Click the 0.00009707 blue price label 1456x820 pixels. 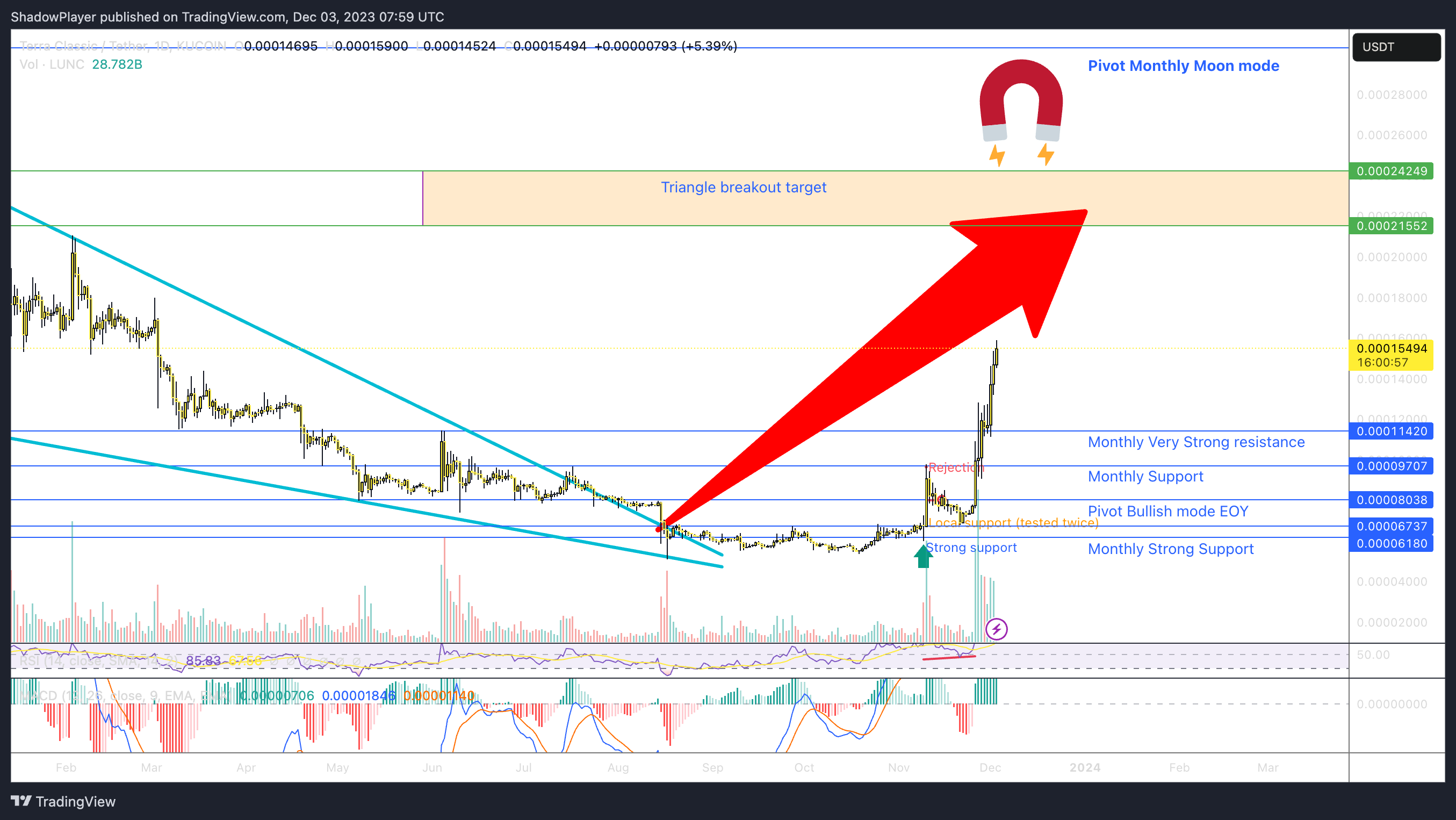click(1391, 466)
